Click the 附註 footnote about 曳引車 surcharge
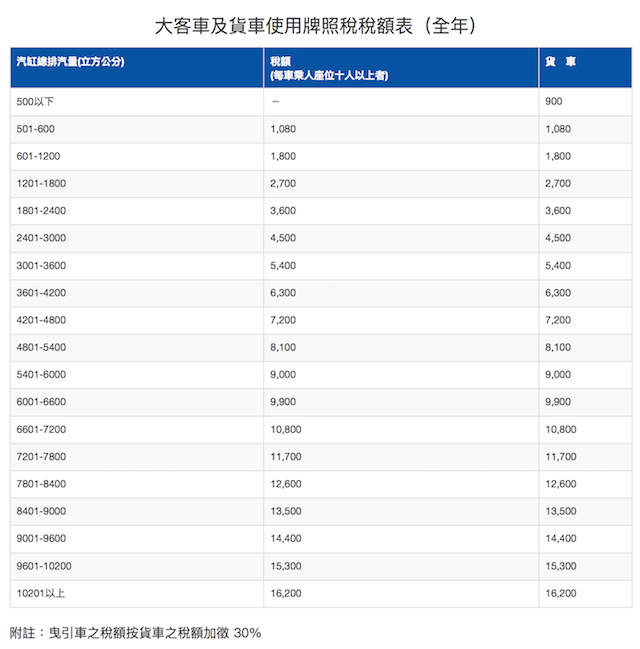The width and height of the screenshot is (640, 649). [135, 633]
